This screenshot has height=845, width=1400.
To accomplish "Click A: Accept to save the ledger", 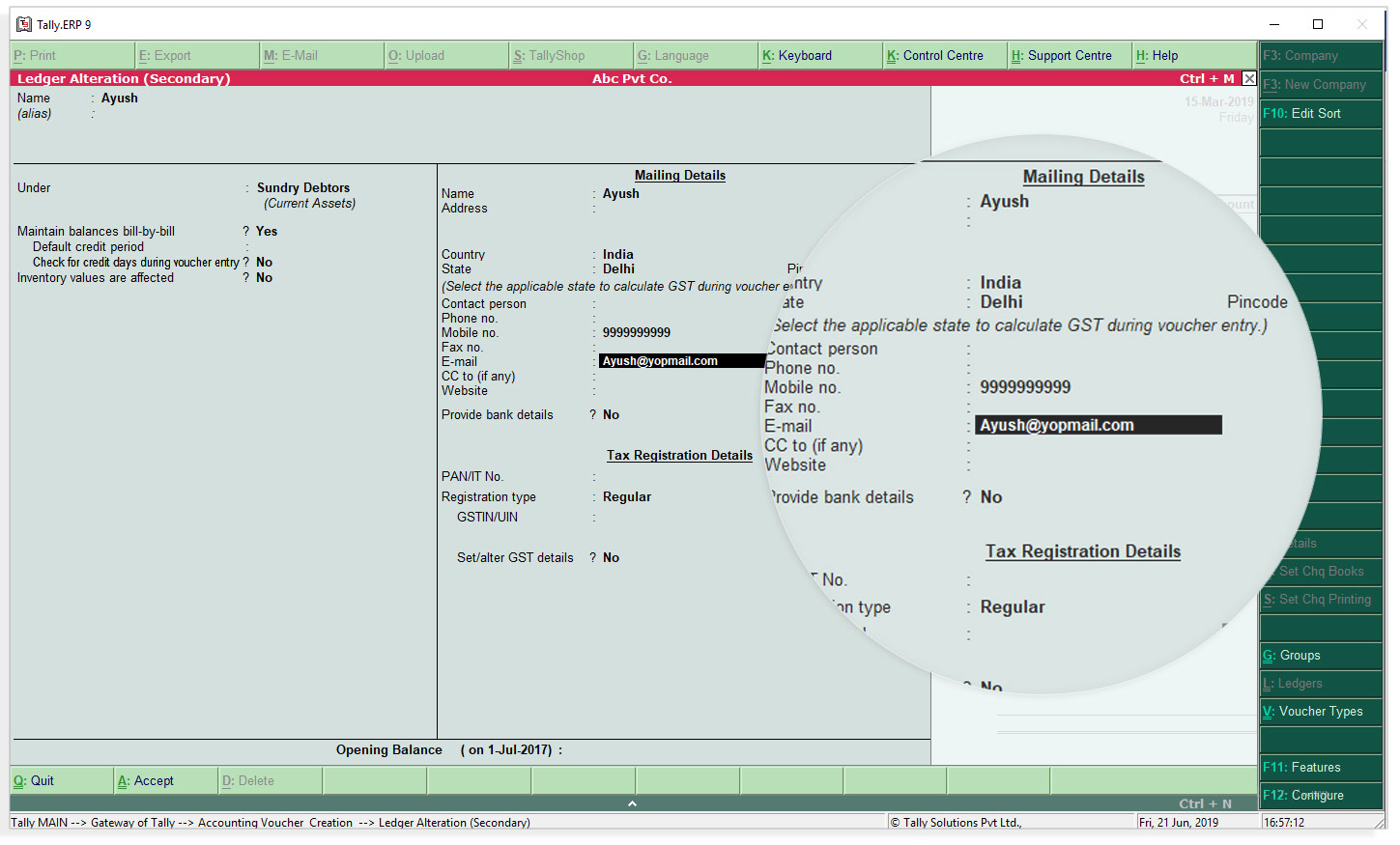I will [x=166, y=781].
